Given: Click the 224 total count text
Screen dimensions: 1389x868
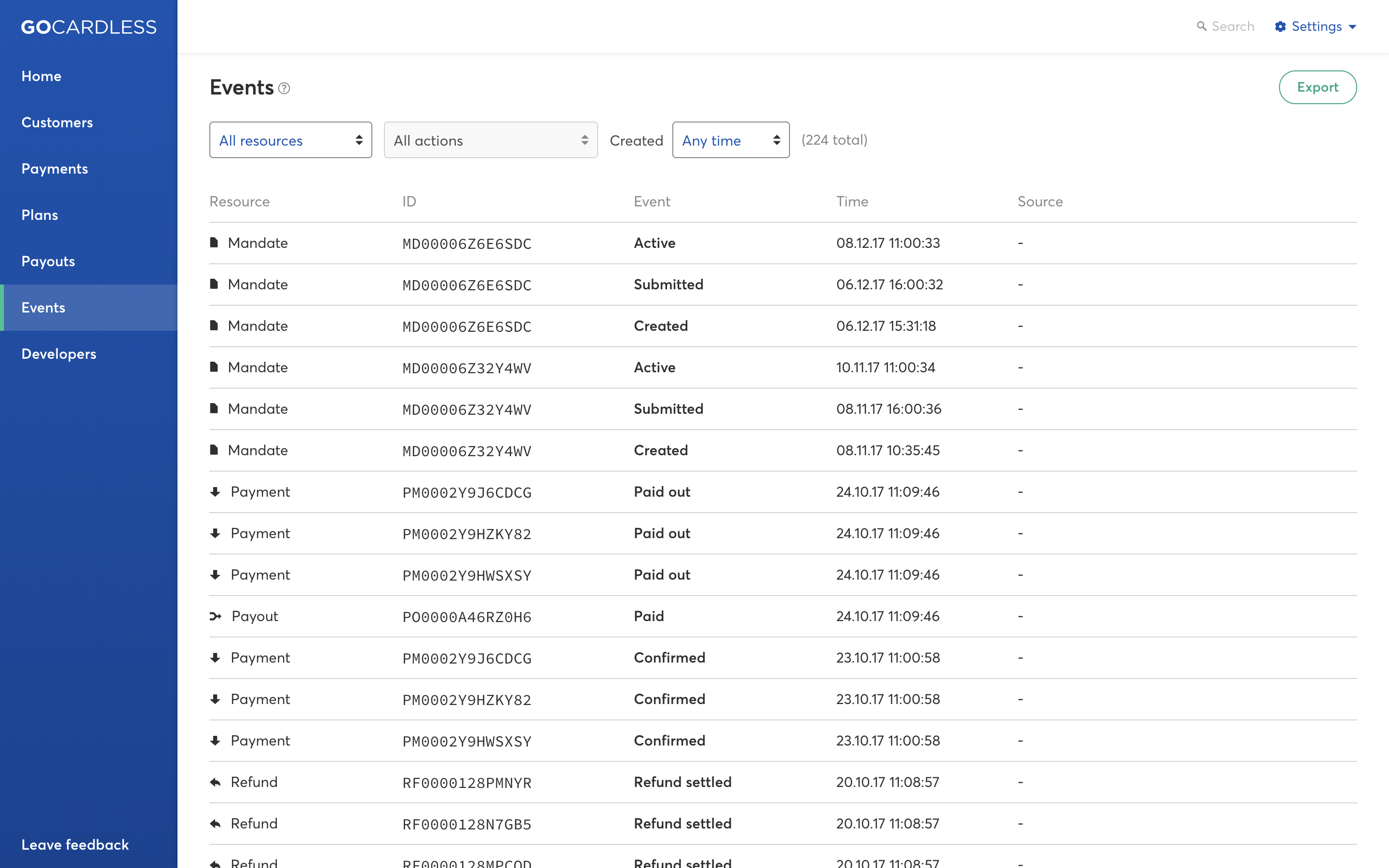Looking at the screenshot, I should (x=834, y=139).
